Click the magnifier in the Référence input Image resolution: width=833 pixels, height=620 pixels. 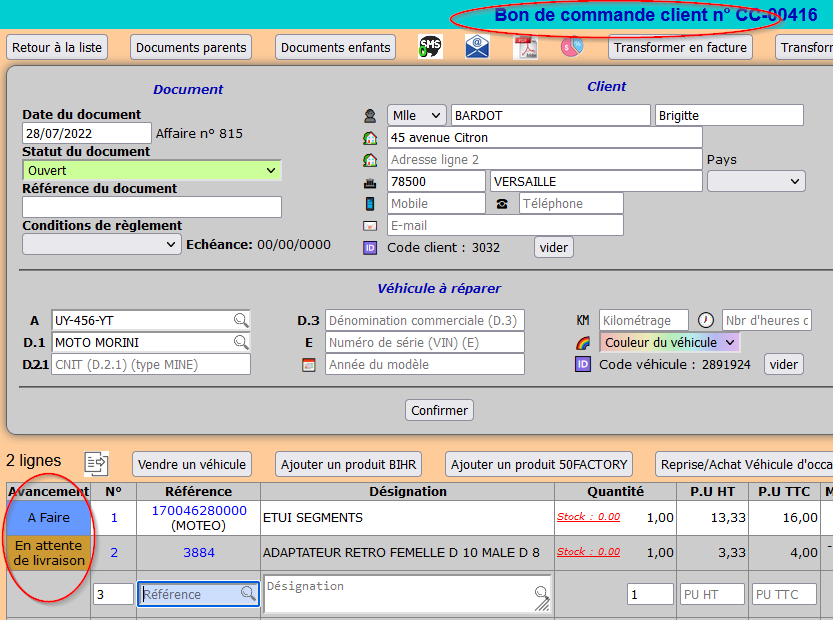pyautogui.click(x=248, y=594)
